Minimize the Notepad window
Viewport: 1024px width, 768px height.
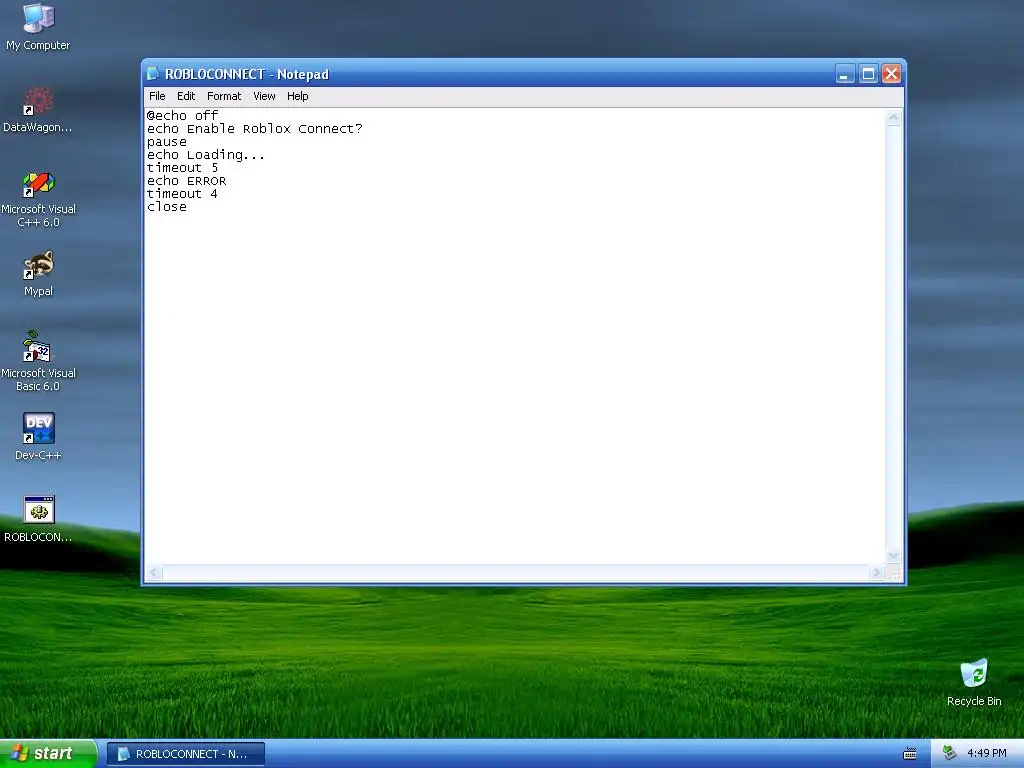845,74
